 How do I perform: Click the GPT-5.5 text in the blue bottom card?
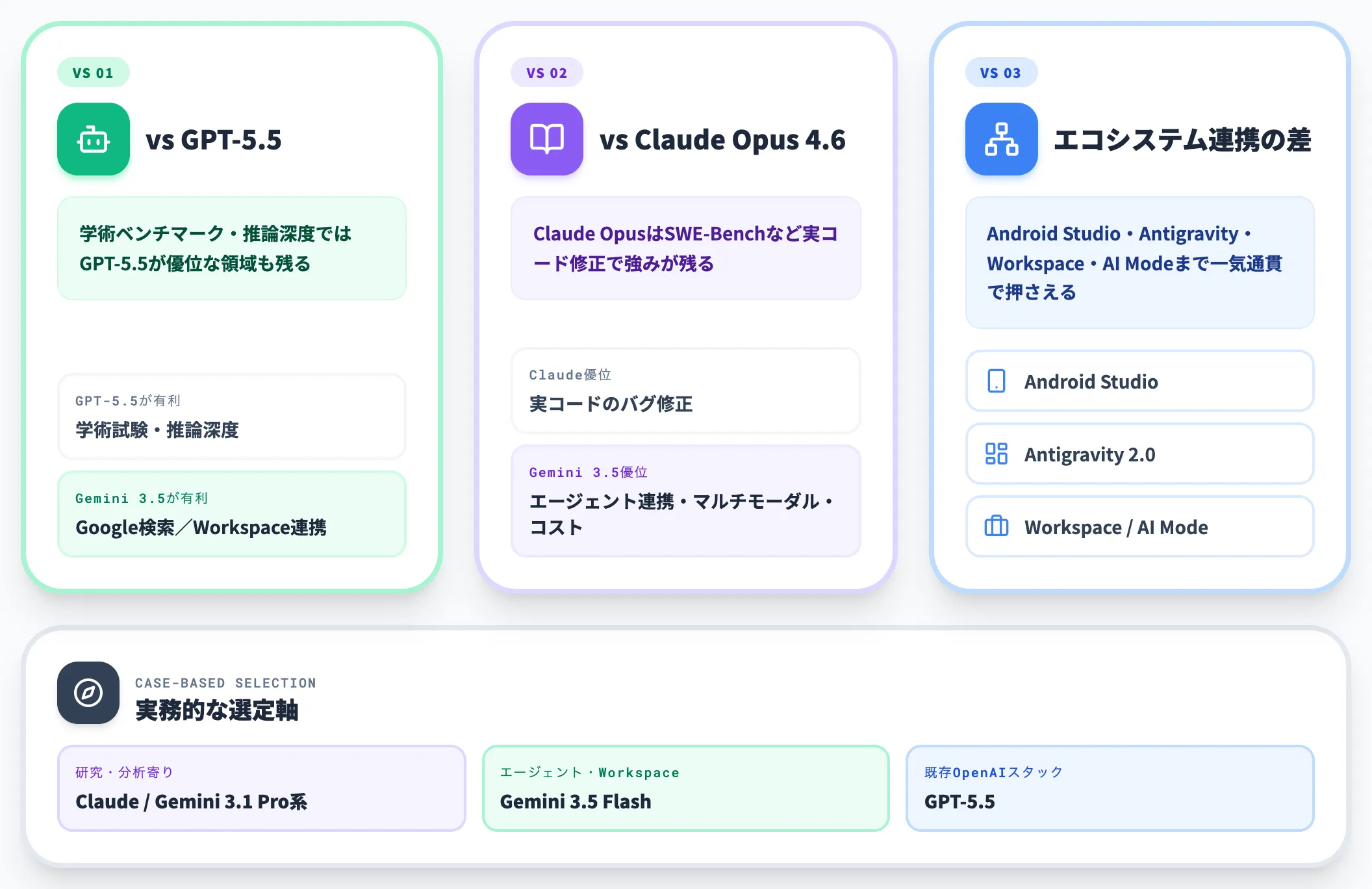tap(959, 802)
